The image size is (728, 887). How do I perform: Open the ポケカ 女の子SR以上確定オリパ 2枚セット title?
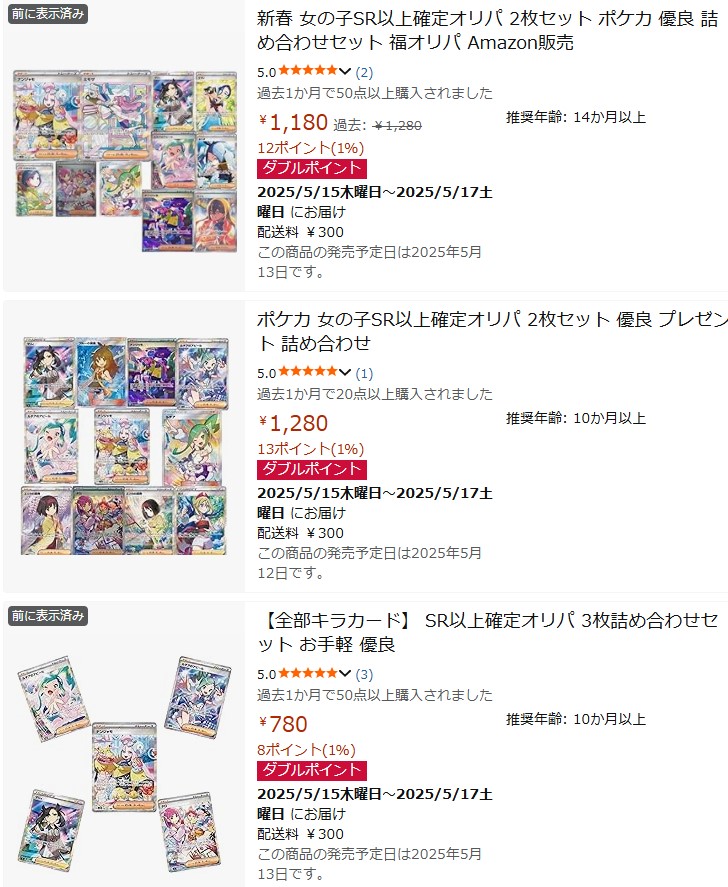click(x=492, y=331)
